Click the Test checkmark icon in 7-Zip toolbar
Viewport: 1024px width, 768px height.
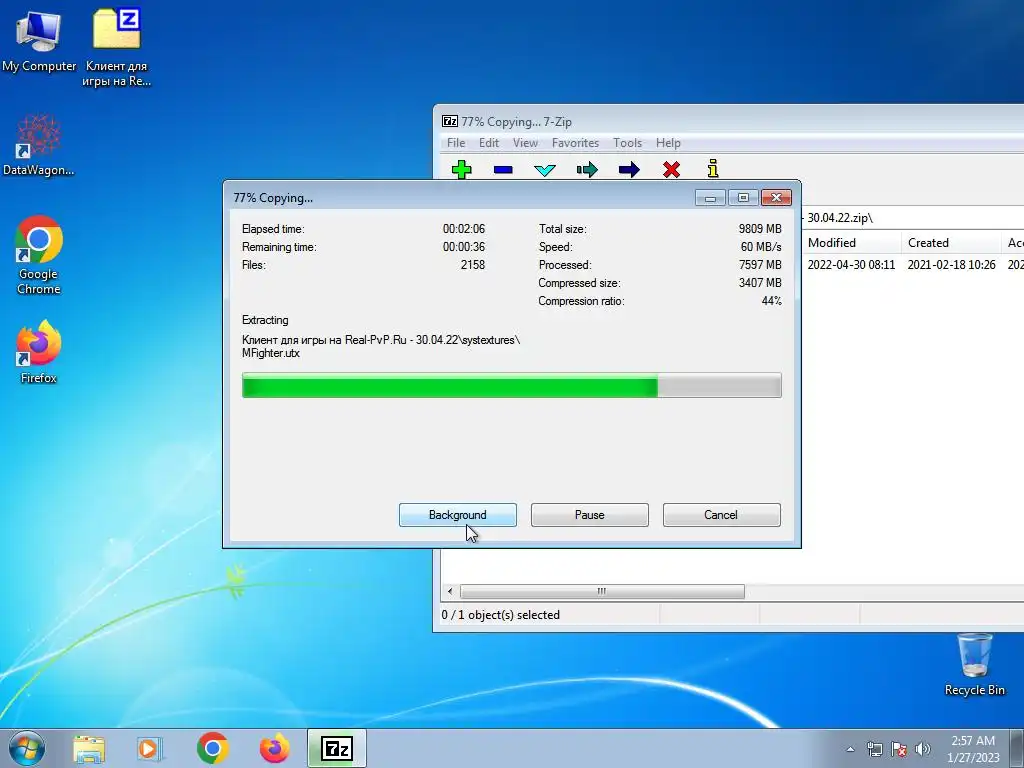[x=545, y=170]
